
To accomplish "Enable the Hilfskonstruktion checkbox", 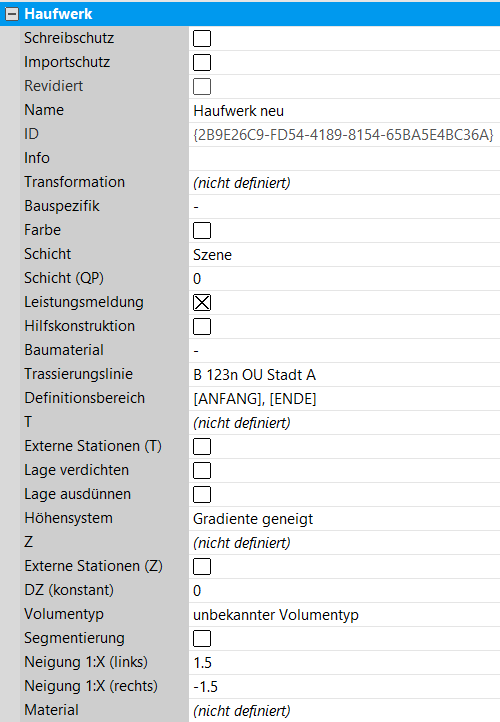I will [x=202, y=326].
